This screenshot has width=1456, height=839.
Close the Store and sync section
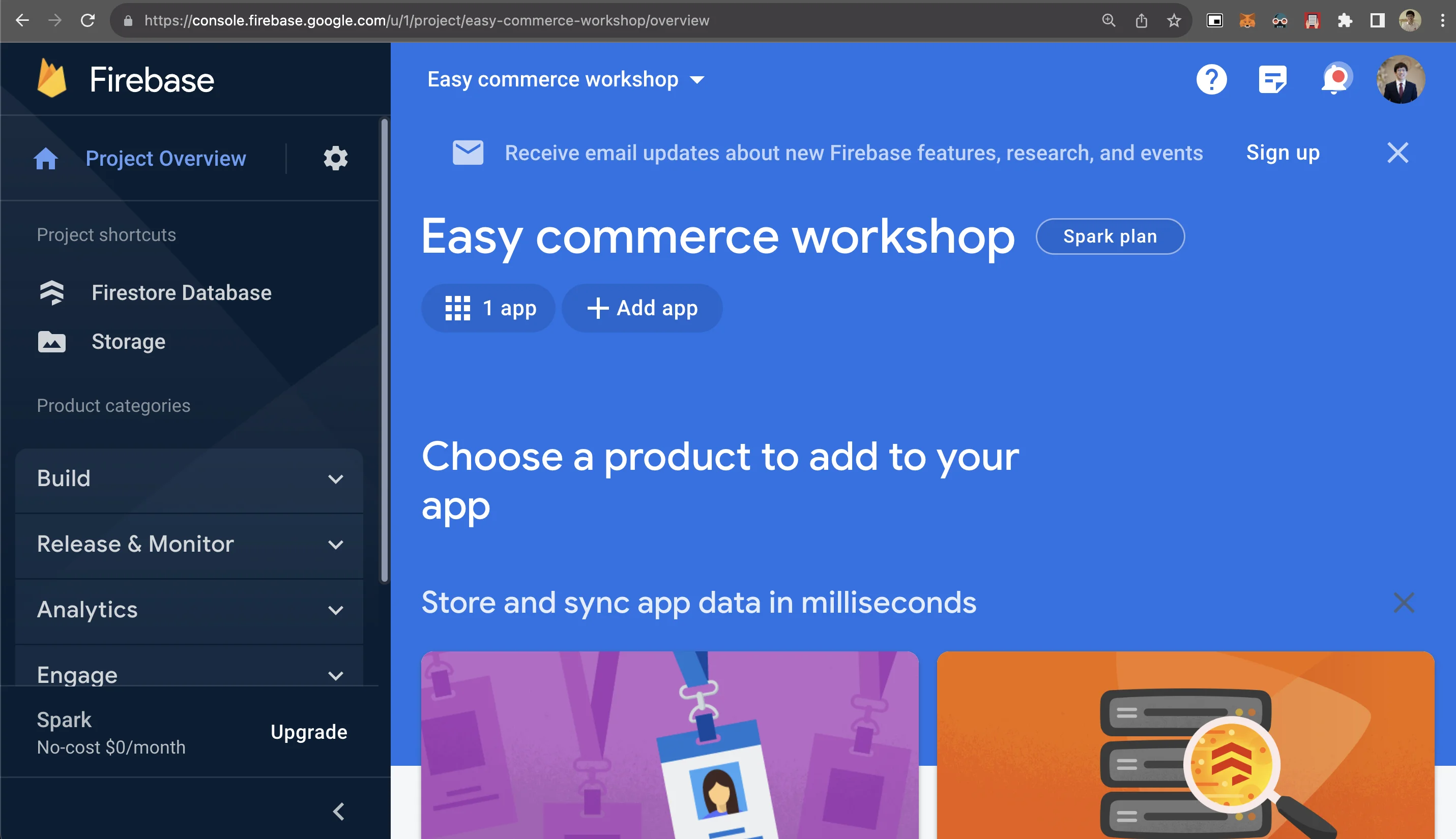1404,603
